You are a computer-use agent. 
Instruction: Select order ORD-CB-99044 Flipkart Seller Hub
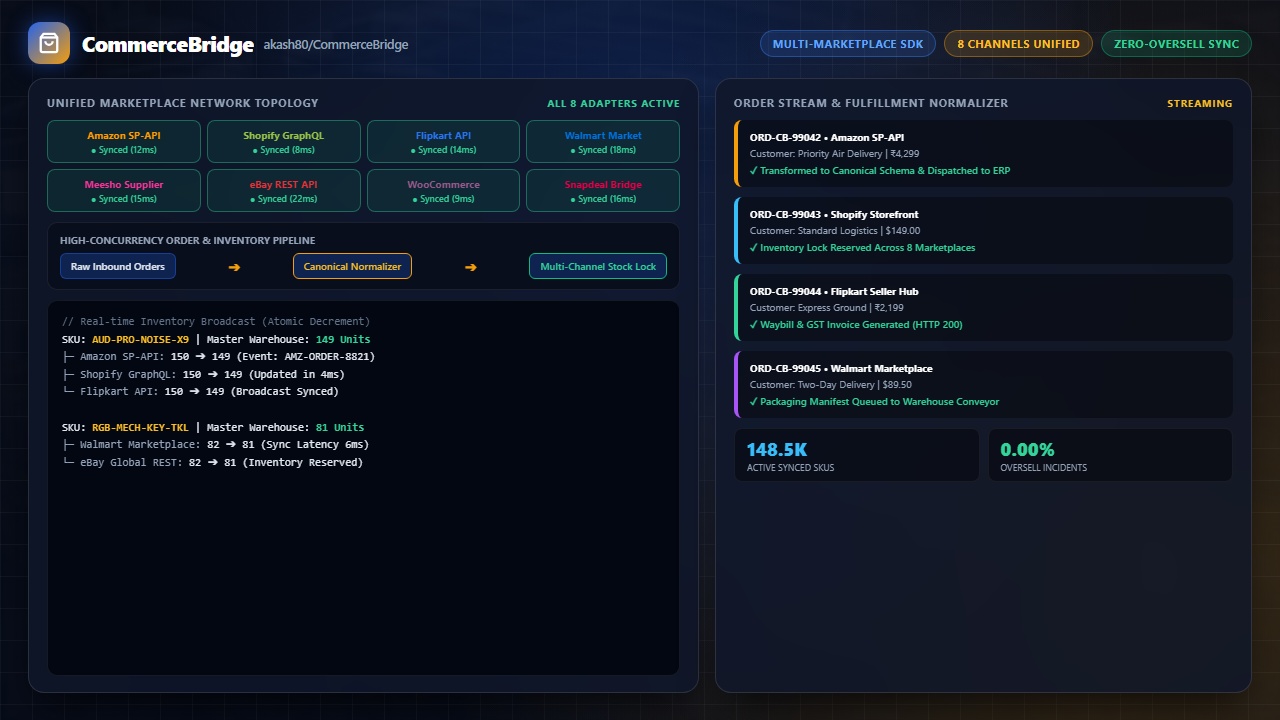tap(983, 308)
